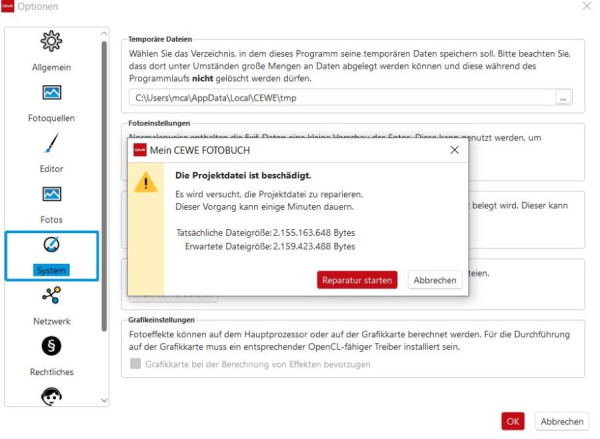Select the Rechtliches paragraph icon

[x=51, y=346]
